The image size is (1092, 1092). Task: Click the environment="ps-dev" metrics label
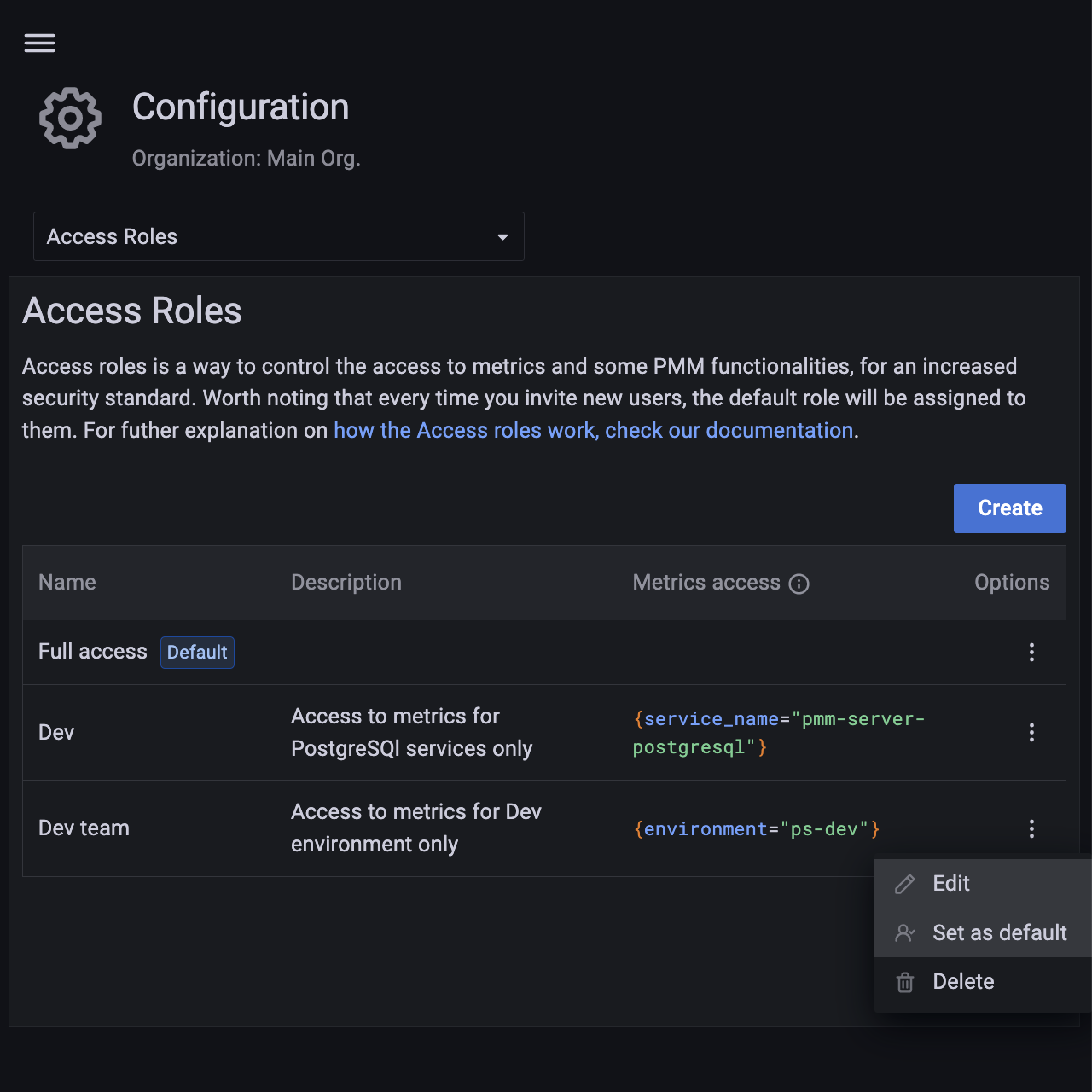tap(756, 829)
